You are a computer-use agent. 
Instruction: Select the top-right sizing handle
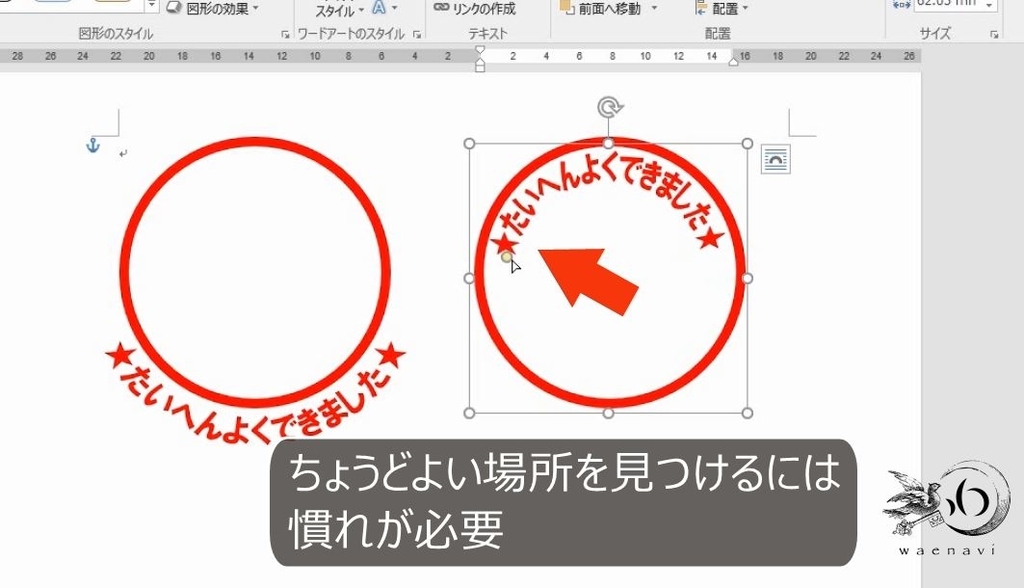tap(747, 144)
